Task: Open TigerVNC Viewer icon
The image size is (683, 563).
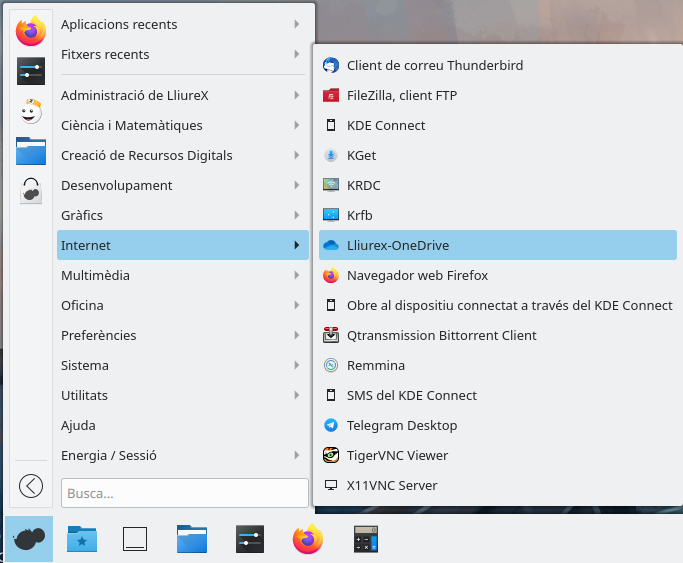Action: (x=331, y=456)
